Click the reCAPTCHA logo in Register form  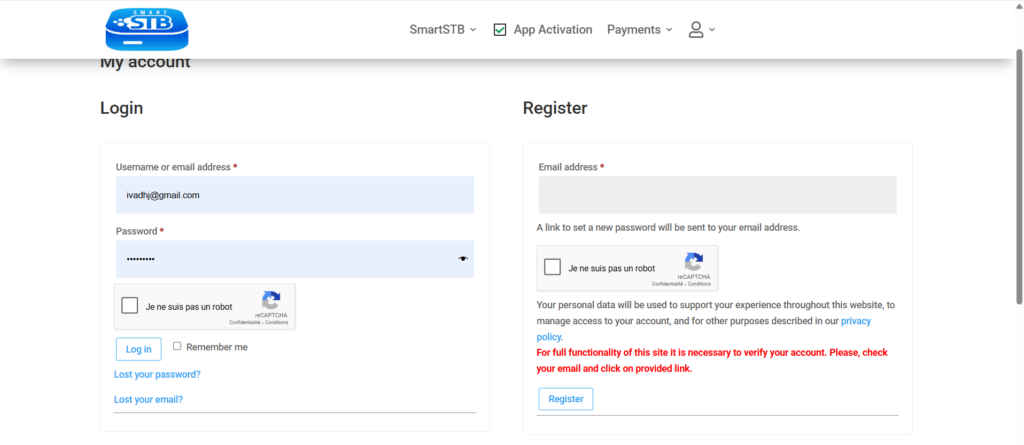pyautogui.click(x=694, y=262)
